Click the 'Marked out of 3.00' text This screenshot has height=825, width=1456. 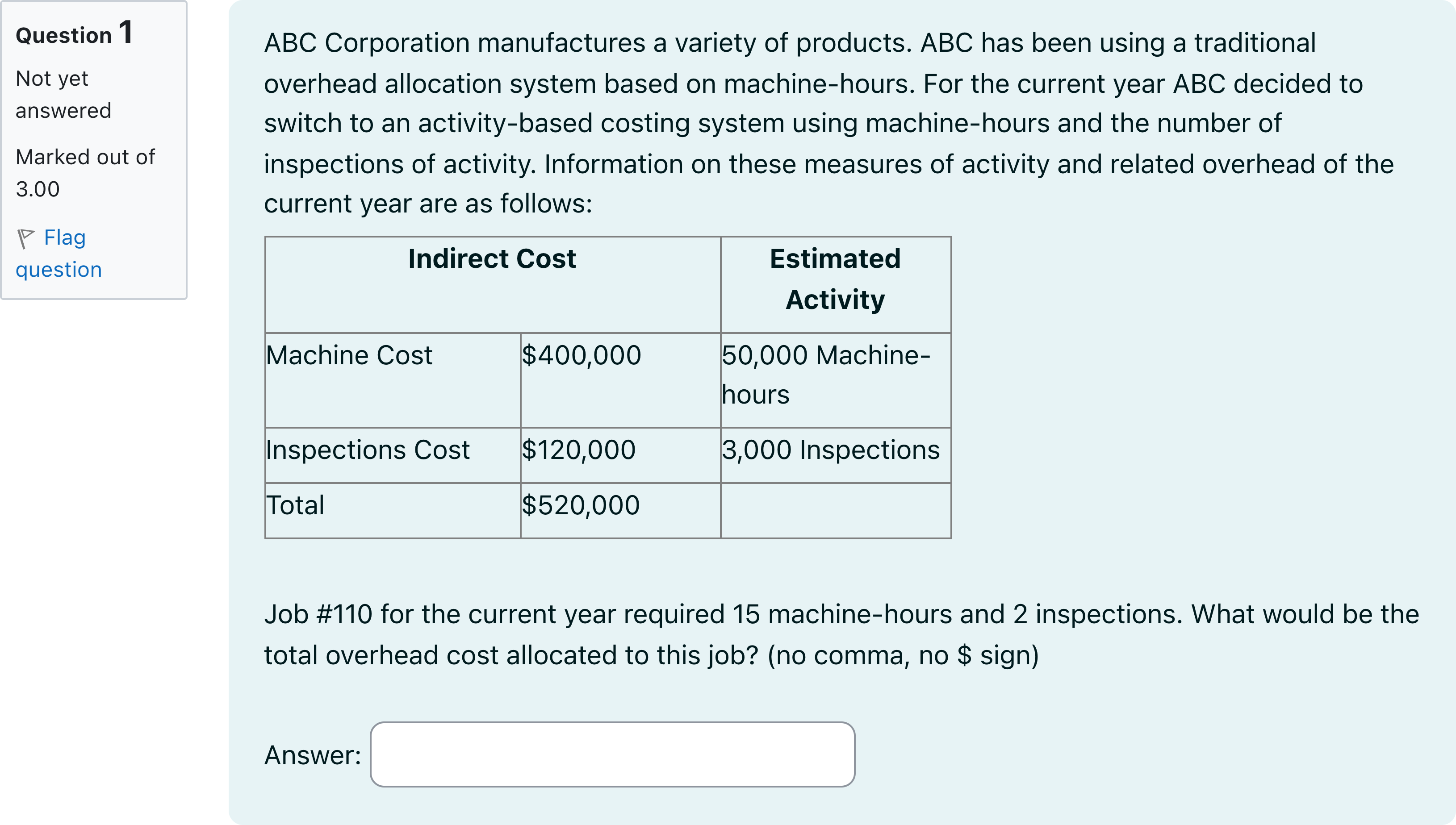(x=84, y=172)
